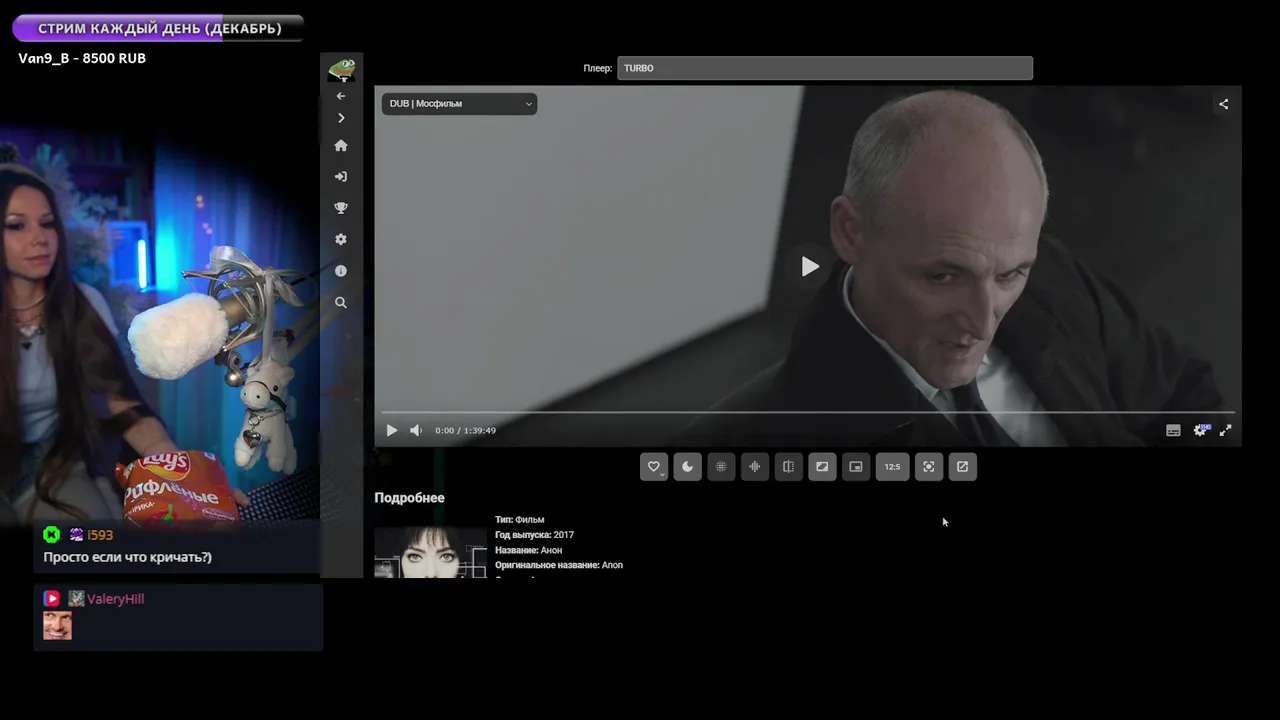Click the 'Тип: Фильм' line
This screenshot has width=1280, height=720.
[x=519, y=520]
